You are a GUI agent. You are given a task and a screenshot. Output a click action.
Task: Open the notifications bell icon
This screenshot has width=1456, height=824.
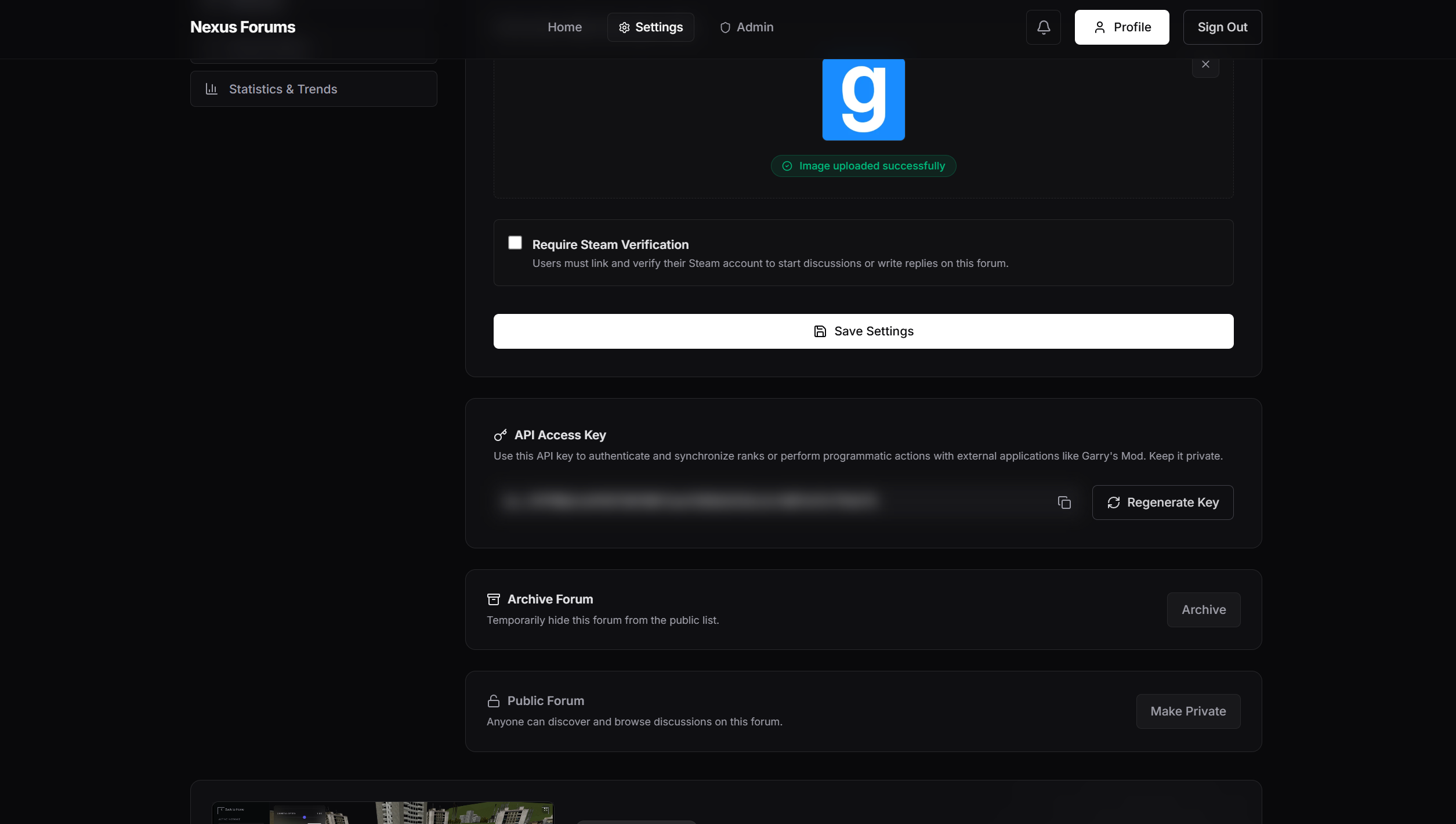1043,27
